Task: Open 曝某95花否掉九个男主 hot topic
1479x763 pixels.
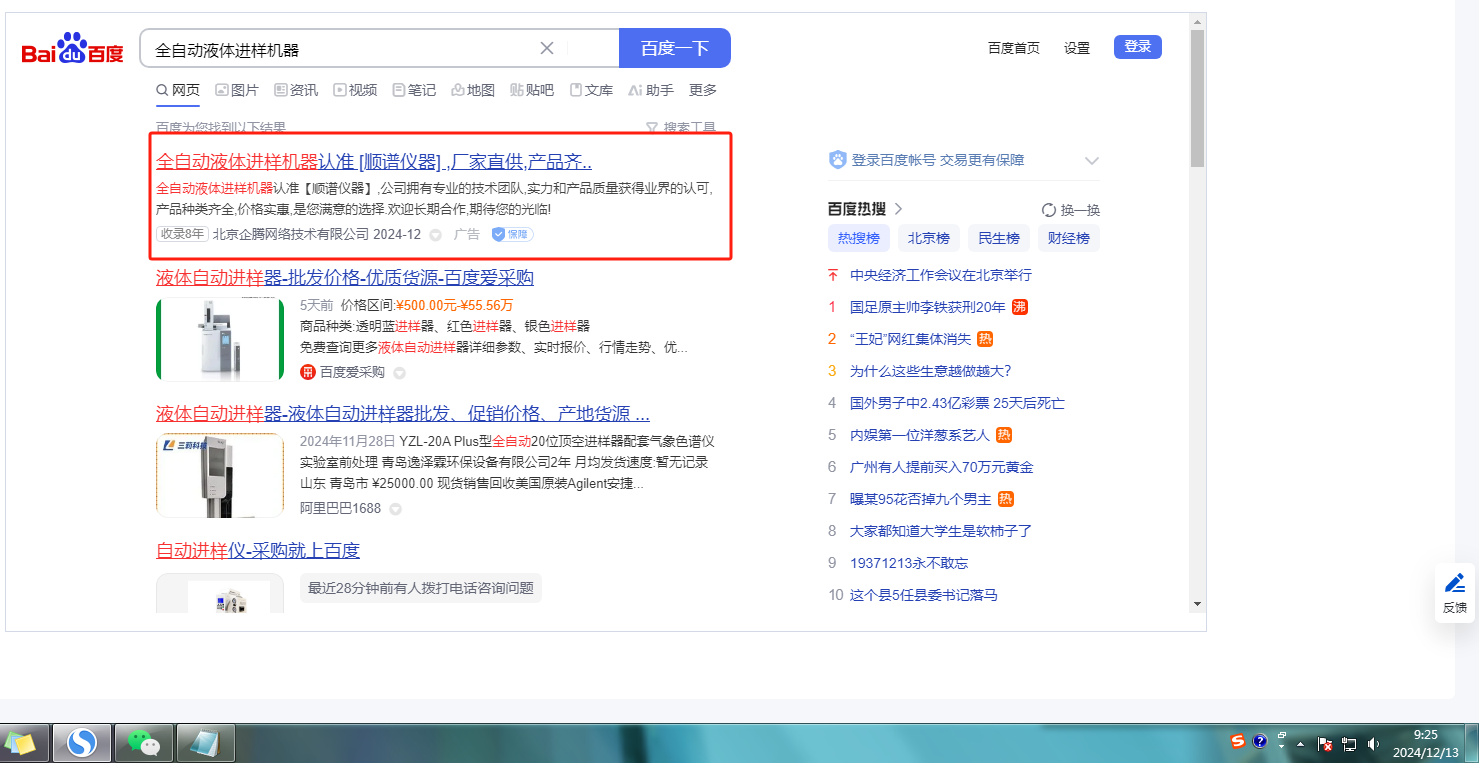Action: pyautogui.click(x=921, y=499)
